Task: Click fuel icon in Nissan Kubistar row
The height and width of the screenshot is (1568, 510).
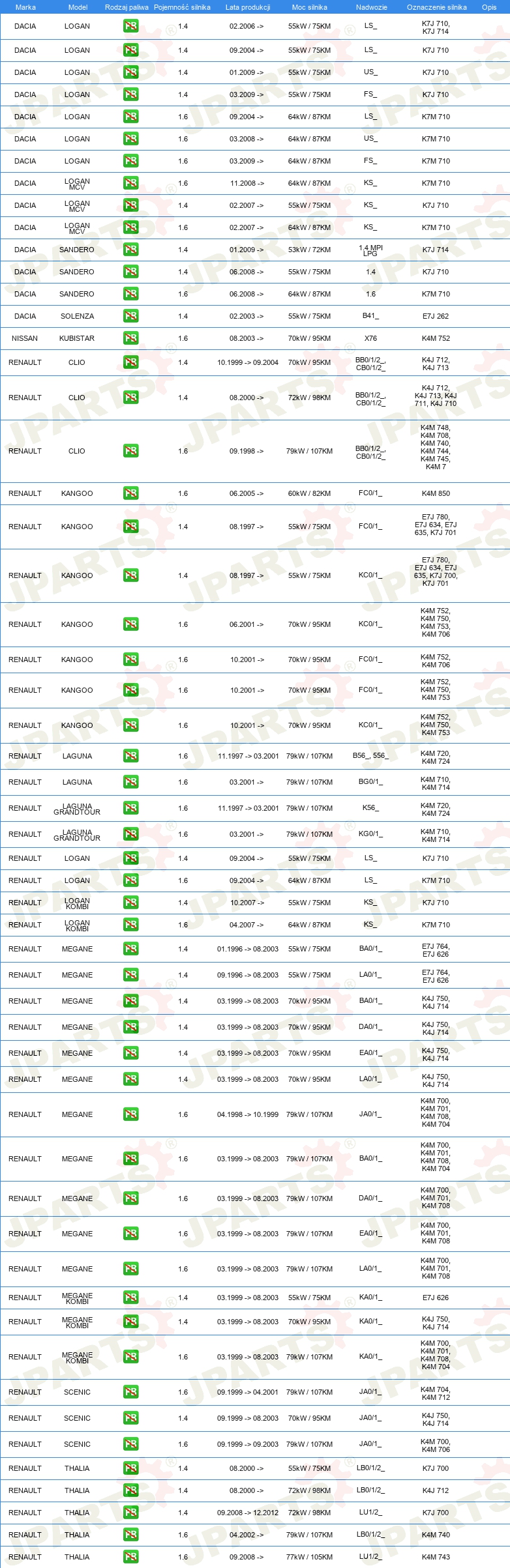Action: click(x=130, y=338)
